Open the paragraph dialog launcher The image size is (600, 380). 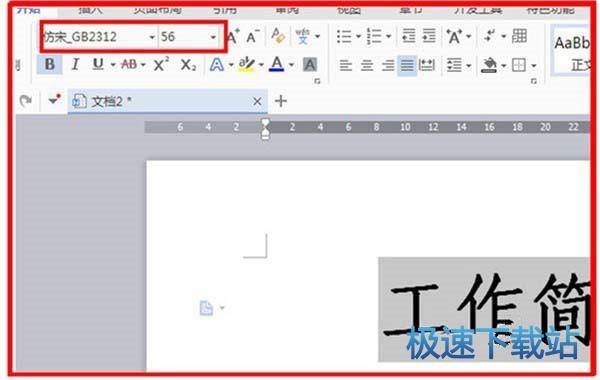click(534, 81)
